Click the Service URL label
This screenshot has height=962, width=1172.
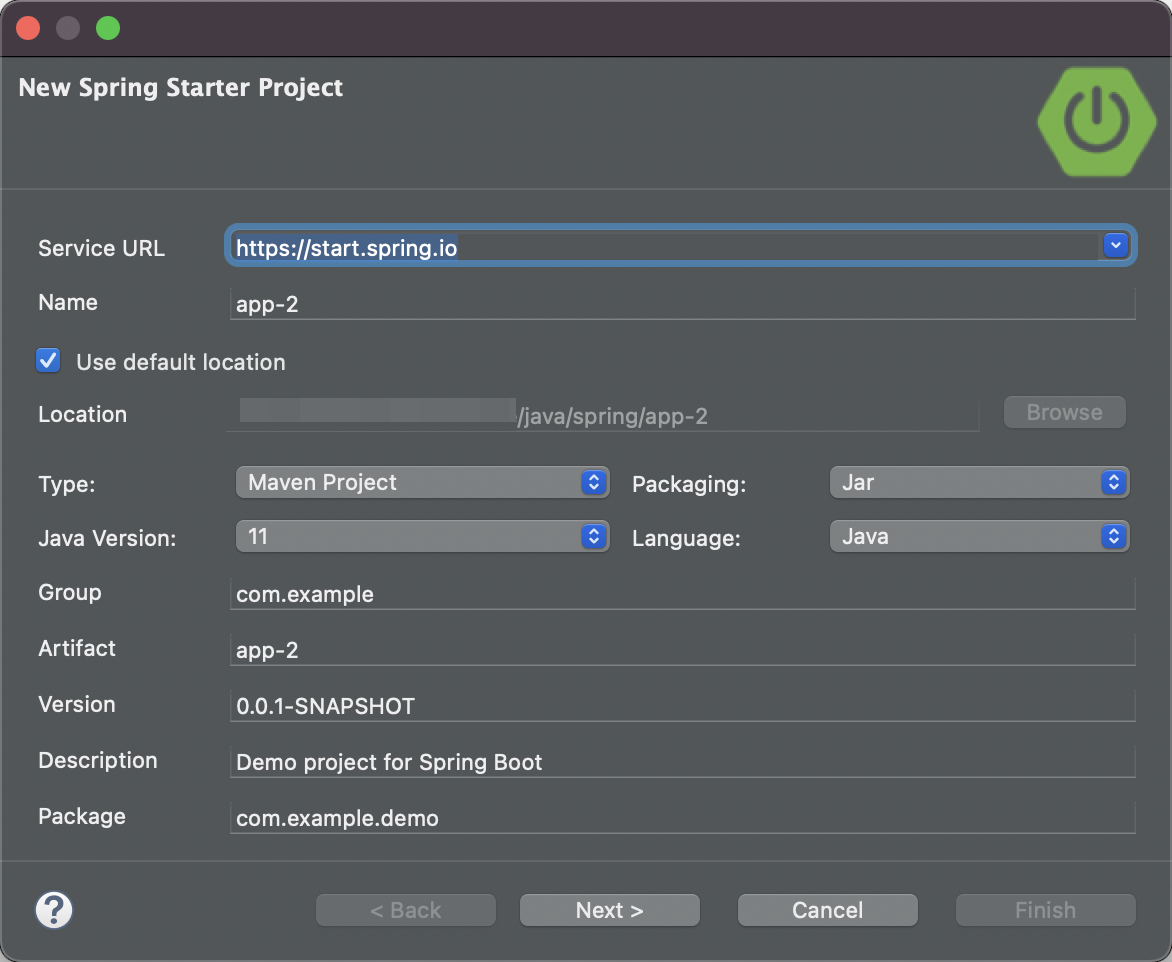tap(102, 248)
